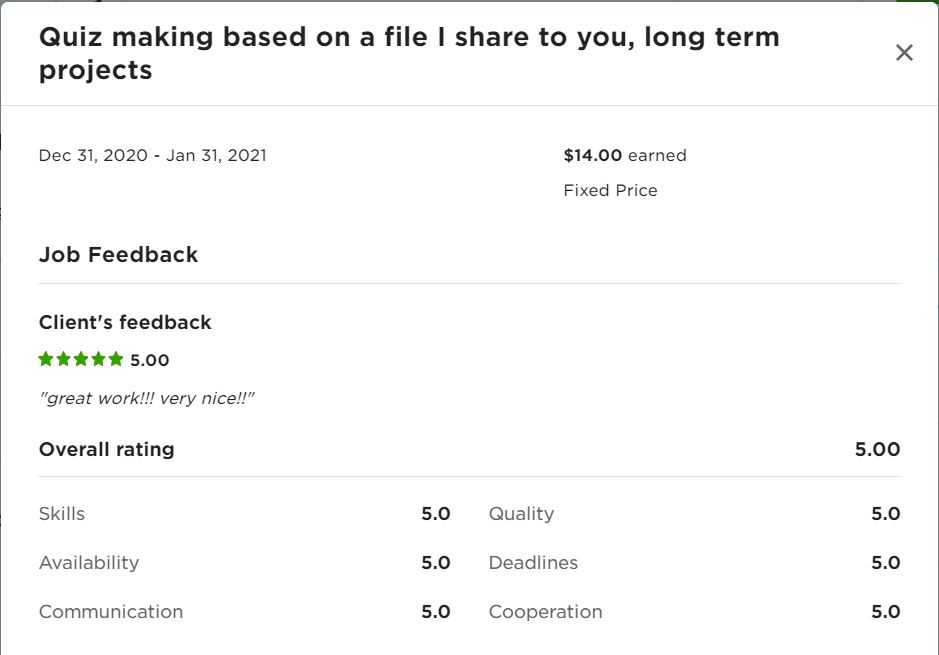
Task: Click the Cooperation rating label
Action: 545,612
